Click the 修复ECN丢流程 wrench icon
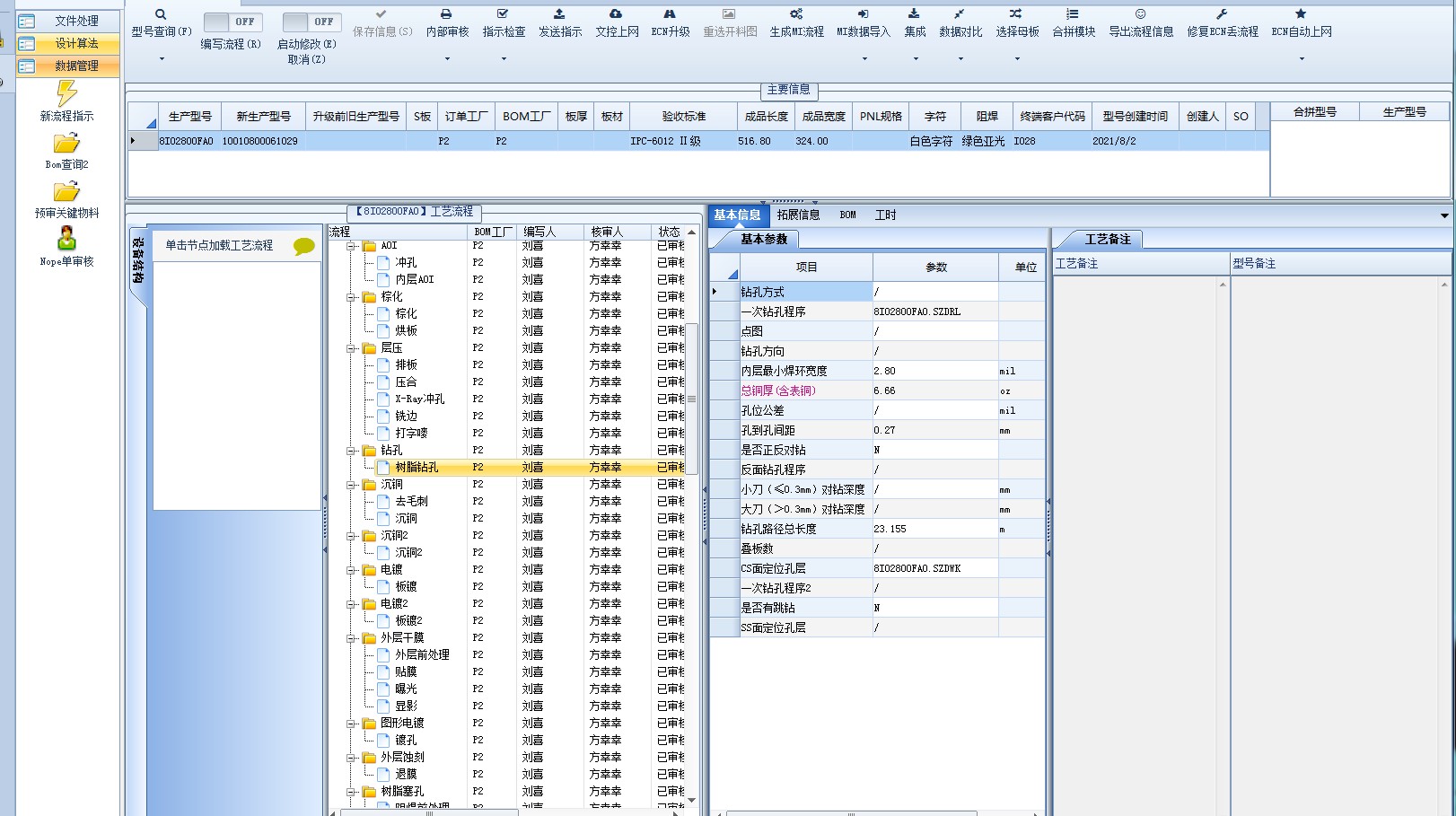 [x=1222, y=14]
